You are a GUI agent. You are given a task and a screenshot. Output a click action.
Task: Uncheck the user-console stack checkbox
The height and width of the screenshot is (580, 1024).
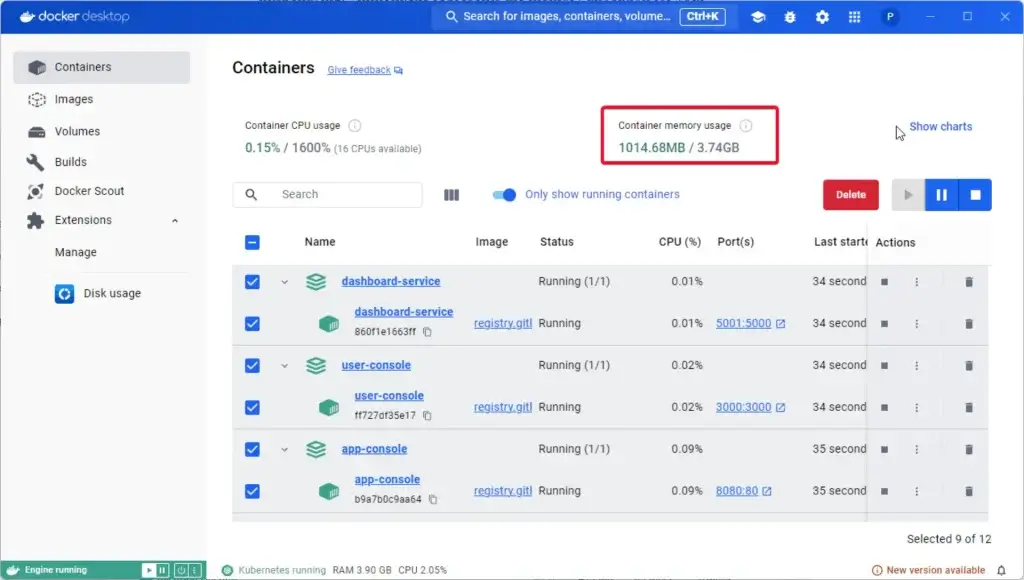252,365
